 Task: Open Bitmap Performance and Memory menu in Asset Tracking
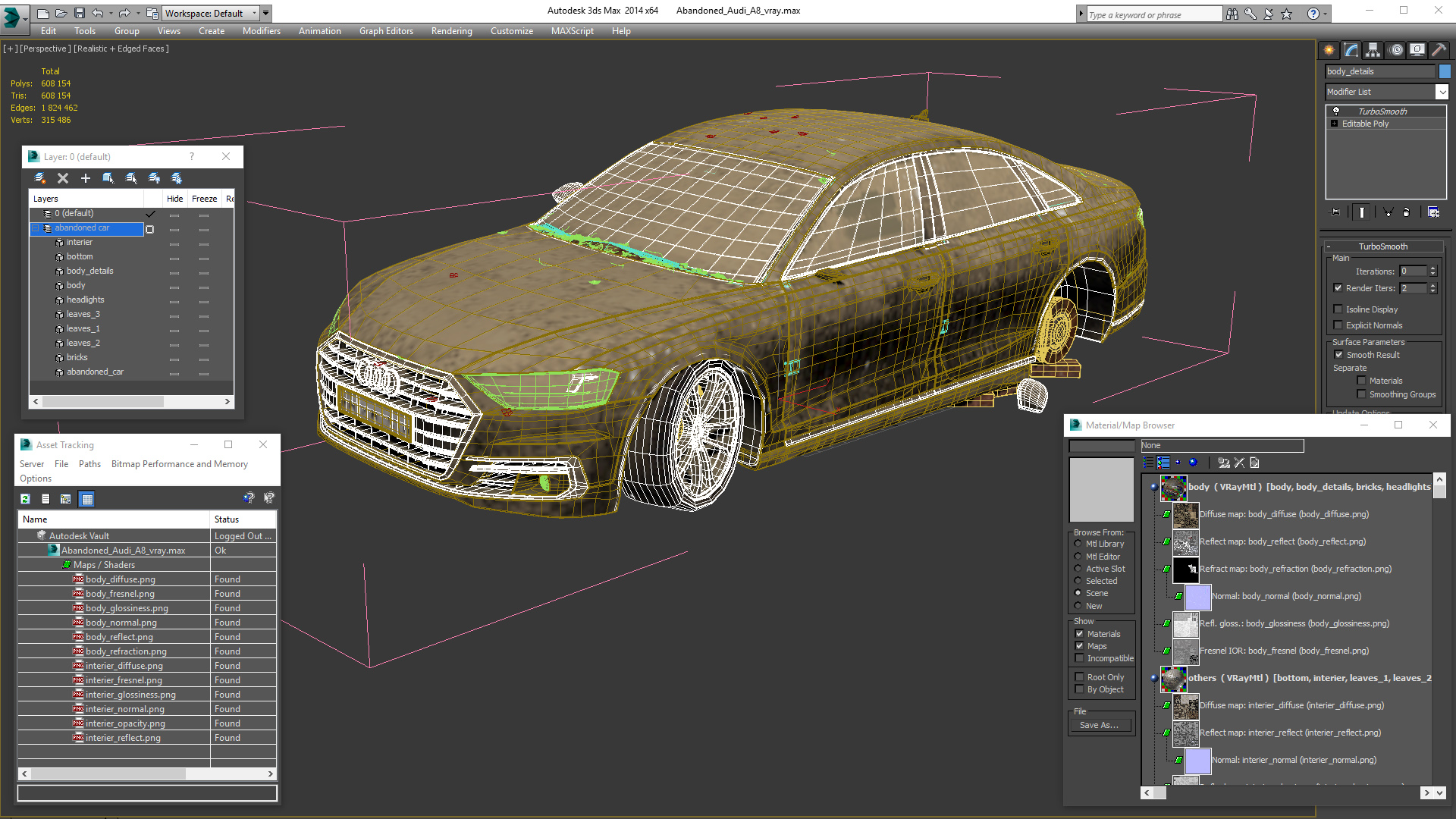(x=180, y=464)
